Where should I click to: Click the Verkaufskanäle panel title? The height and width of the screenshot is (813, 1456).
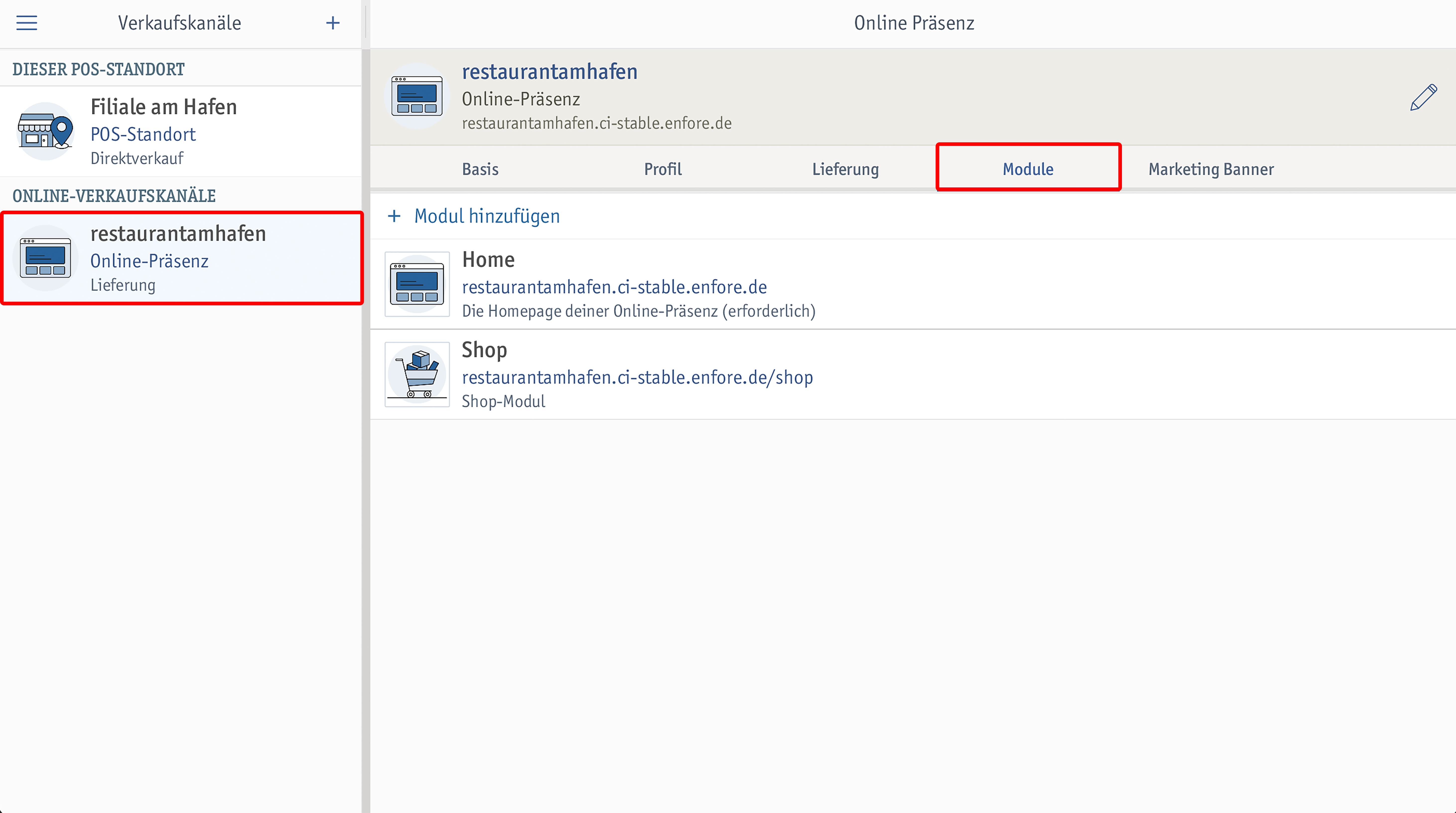coord(180,23)
